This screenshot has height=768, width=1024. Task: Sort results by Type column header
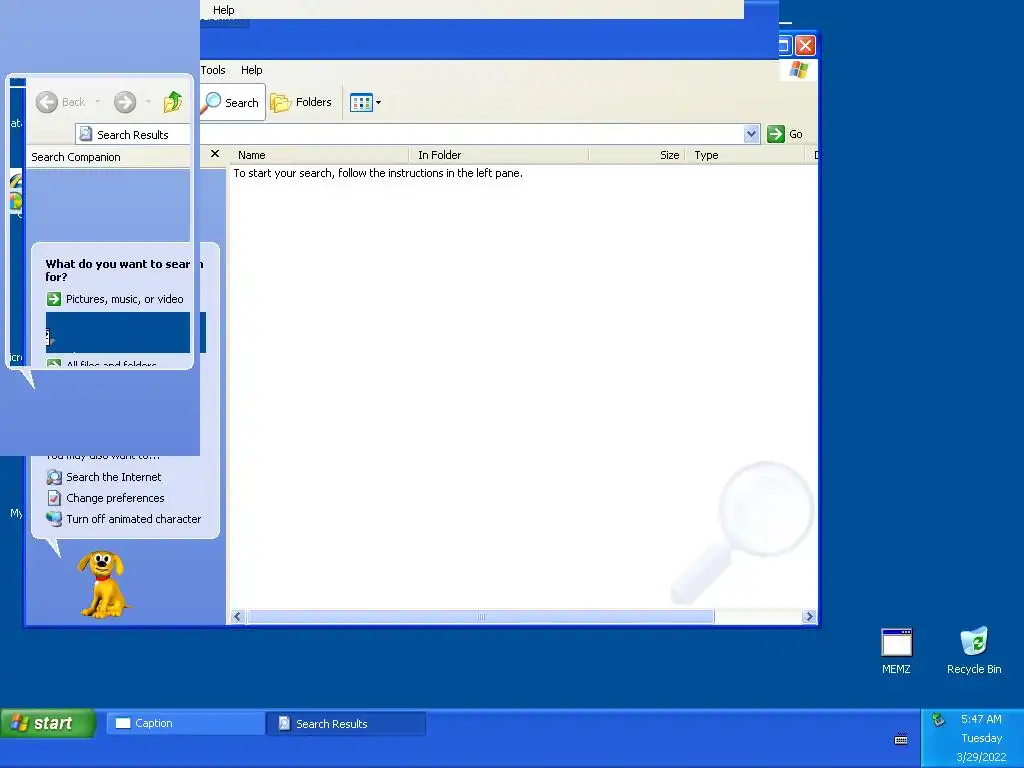(x=745, y=155)
